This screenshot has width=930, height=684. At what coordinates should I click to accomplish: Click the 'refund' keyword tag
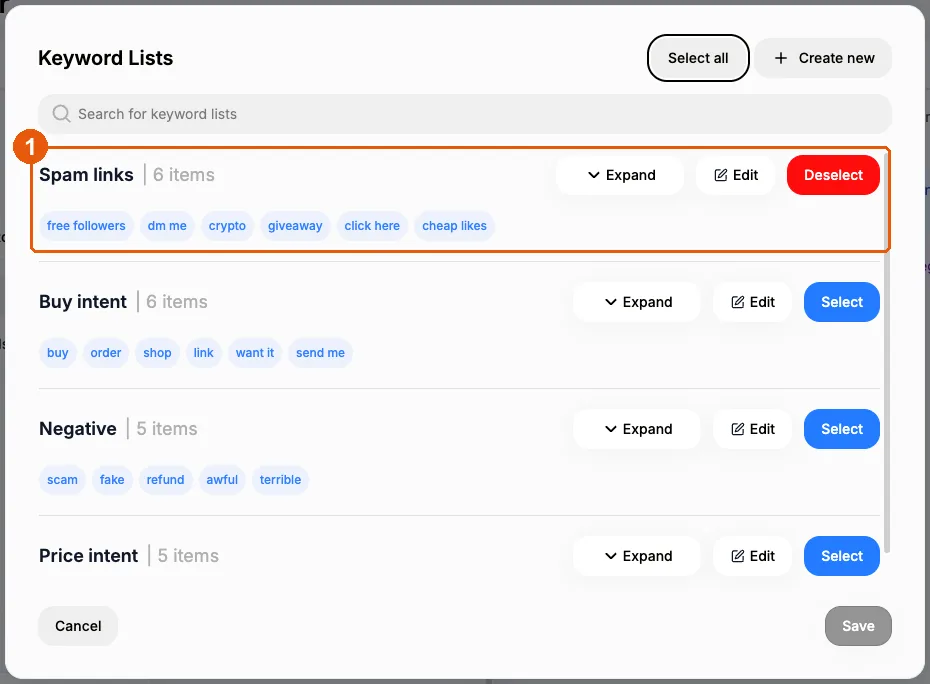coord(165,480)
